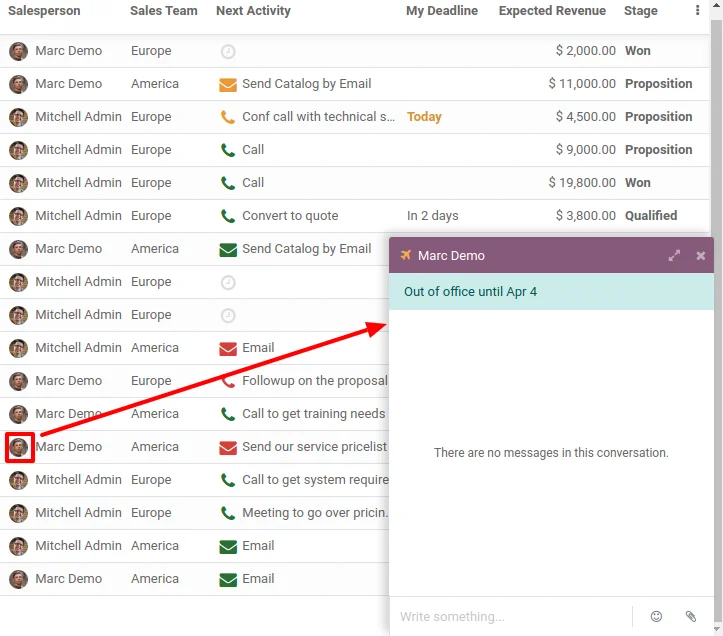Click the orange phone icon for Conf call

[x=228, y=117]
